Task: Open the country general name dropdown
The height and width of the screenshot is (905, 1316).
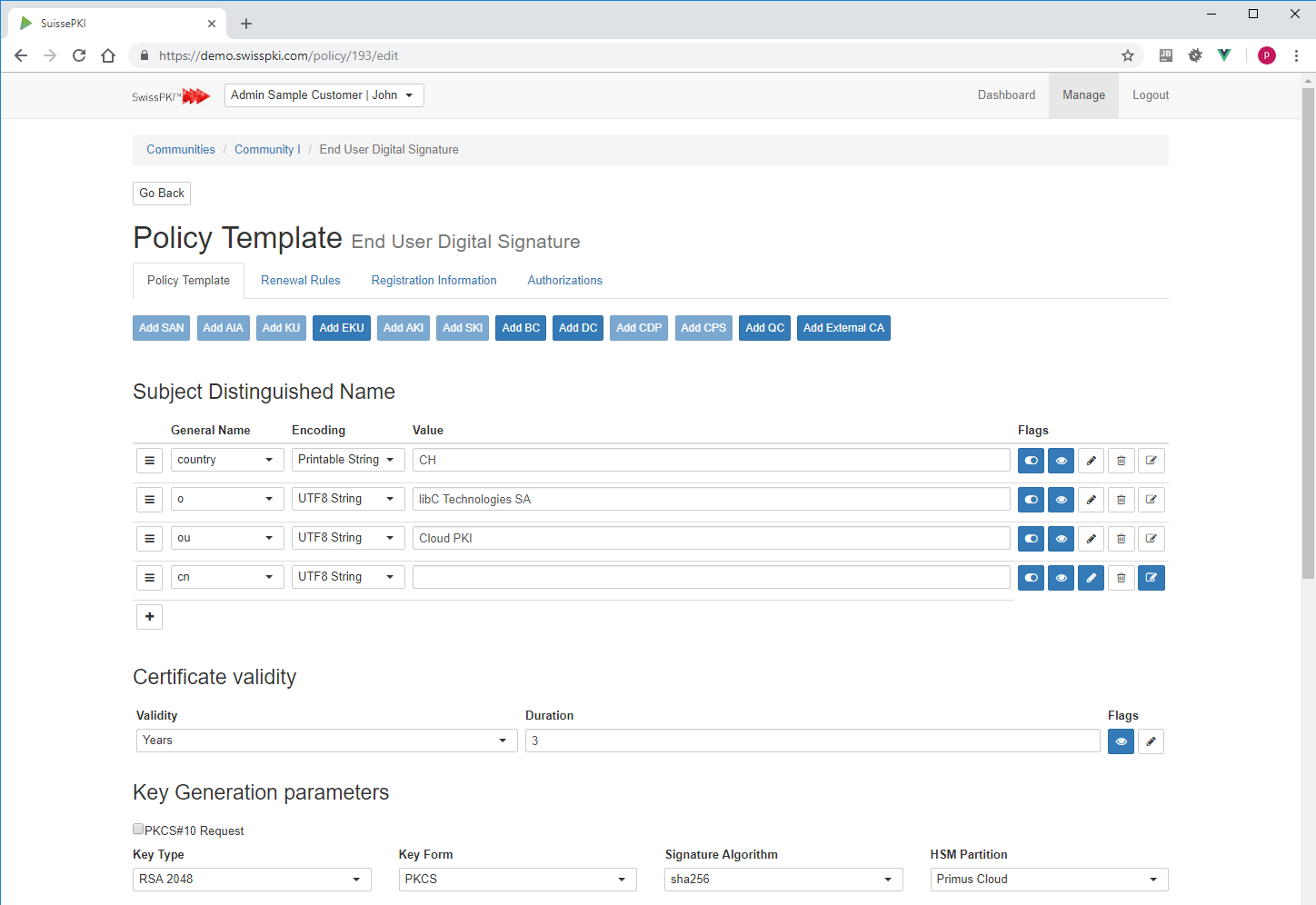Action: click(227, 460)
